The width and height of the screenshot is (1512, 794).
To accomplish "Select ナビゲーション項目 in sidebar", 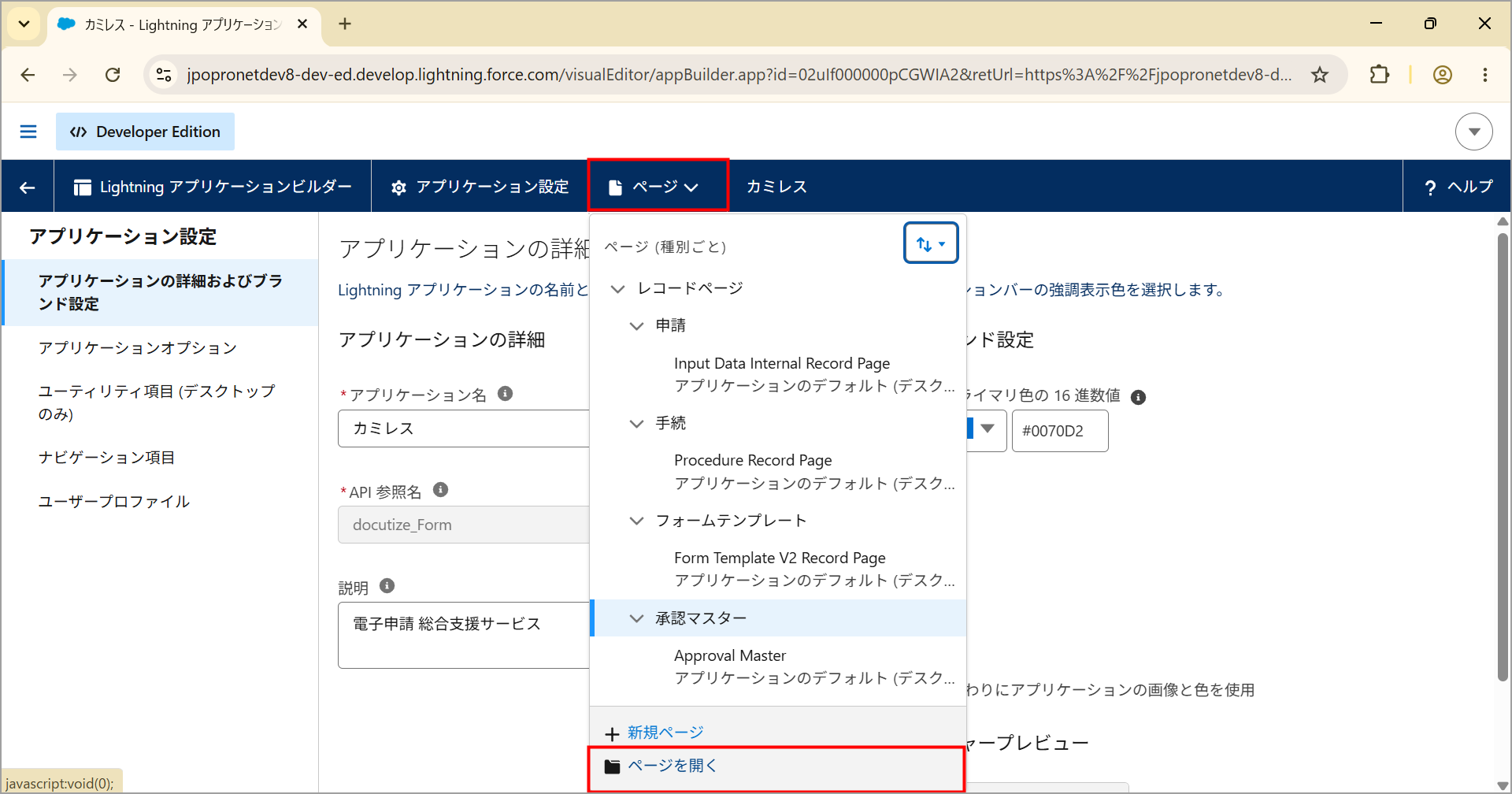I will click(106, 457).
